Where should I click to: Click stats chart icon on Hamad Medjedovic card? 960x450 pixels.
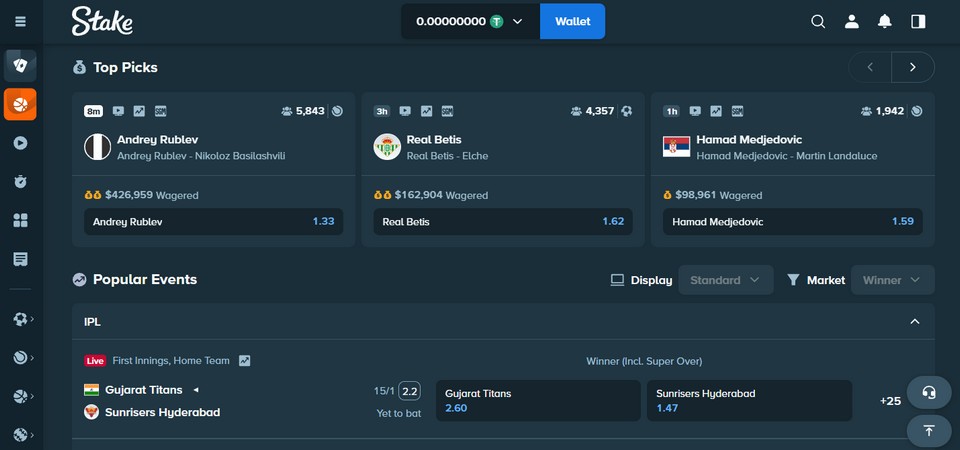tap(716, 111)
